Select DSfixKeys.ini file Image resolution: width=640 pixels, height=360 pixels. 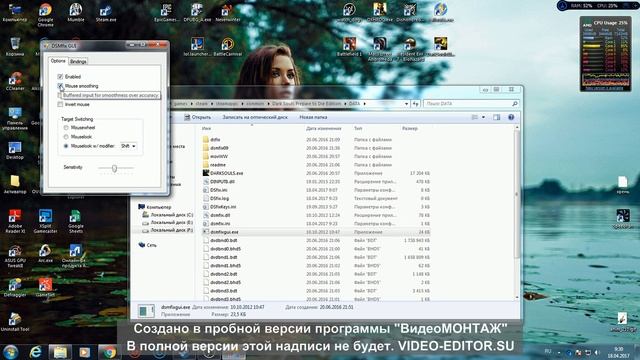coord(223,207)
